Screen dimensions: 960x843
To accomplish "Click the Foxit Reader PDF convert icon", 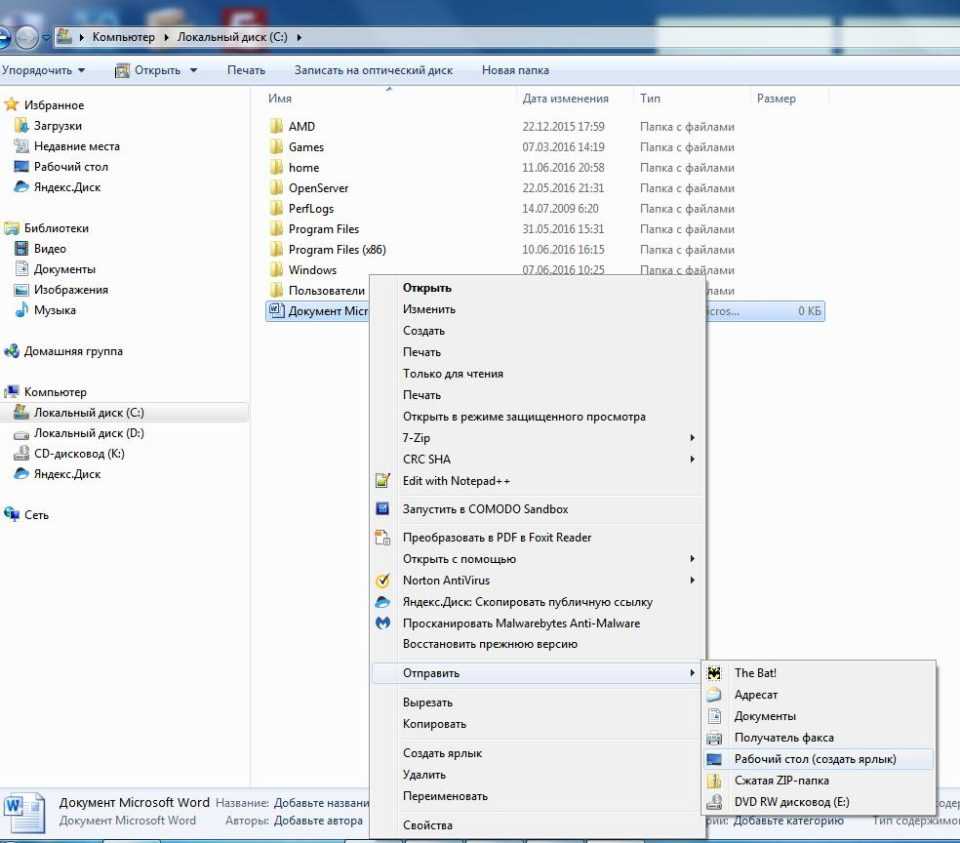I will pos(382,537).
